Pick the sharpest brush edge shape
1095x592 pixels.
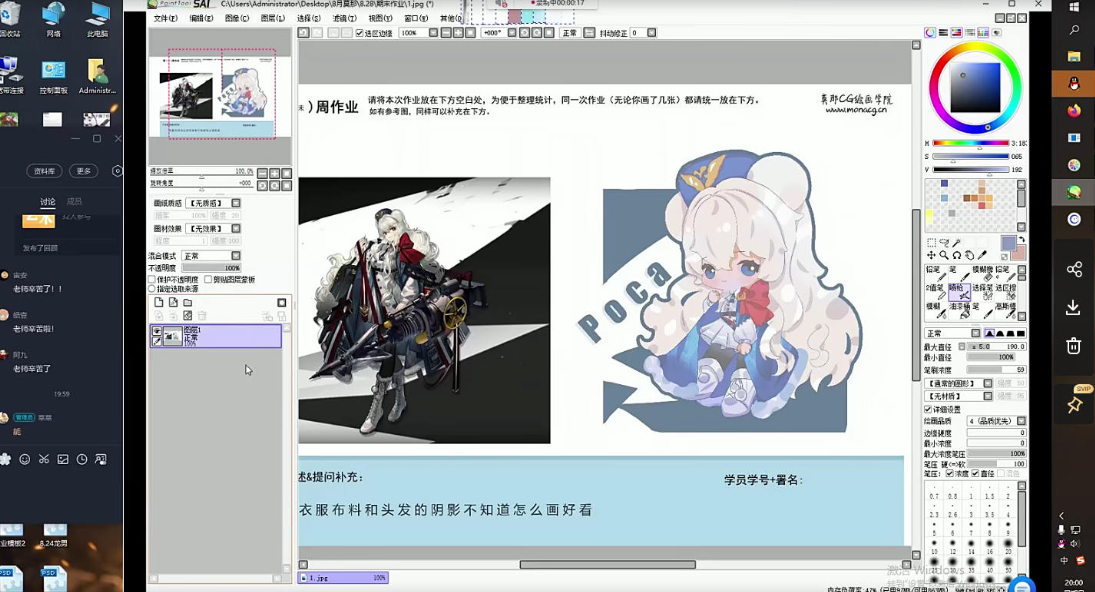pyautogui.click(x=990, y=333)
